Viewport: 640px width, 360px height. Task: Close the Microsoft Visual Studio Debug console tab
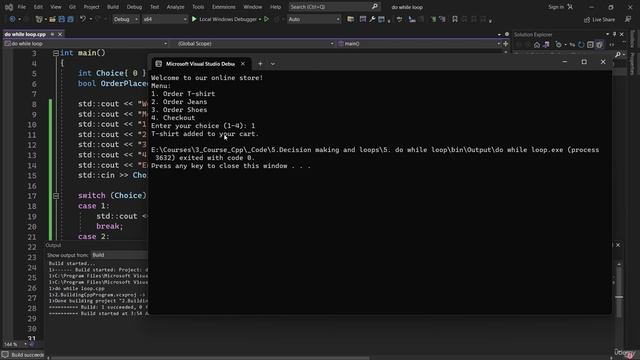pos(243,64)
